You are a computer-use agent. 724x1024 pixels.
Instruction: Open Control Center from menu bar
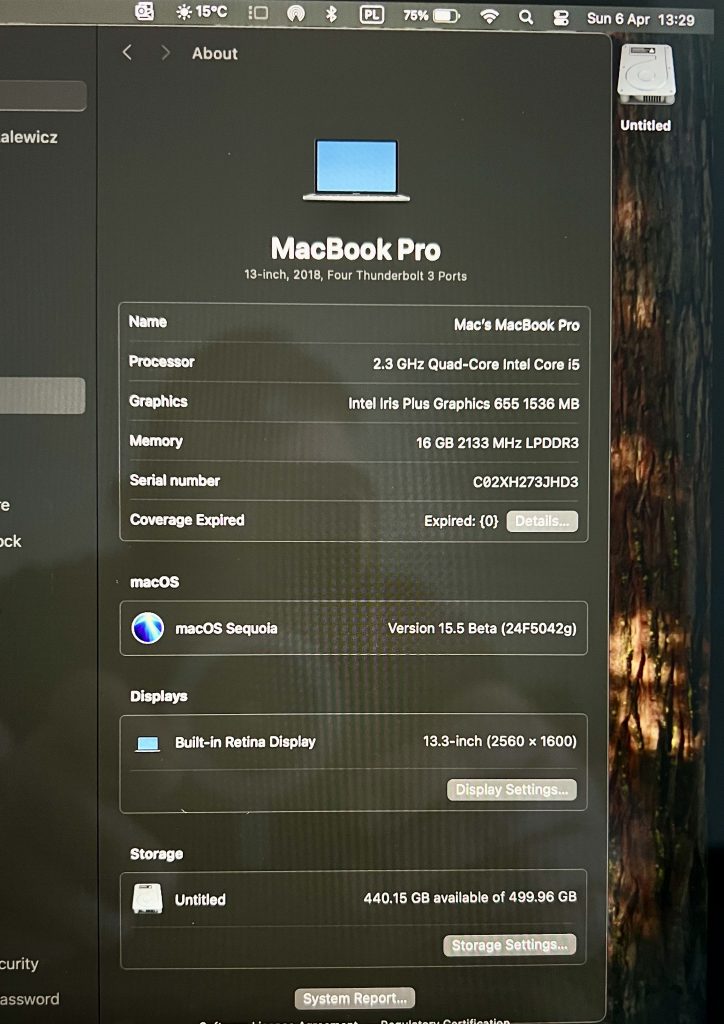pyautogui.click(x=561, y=17)
